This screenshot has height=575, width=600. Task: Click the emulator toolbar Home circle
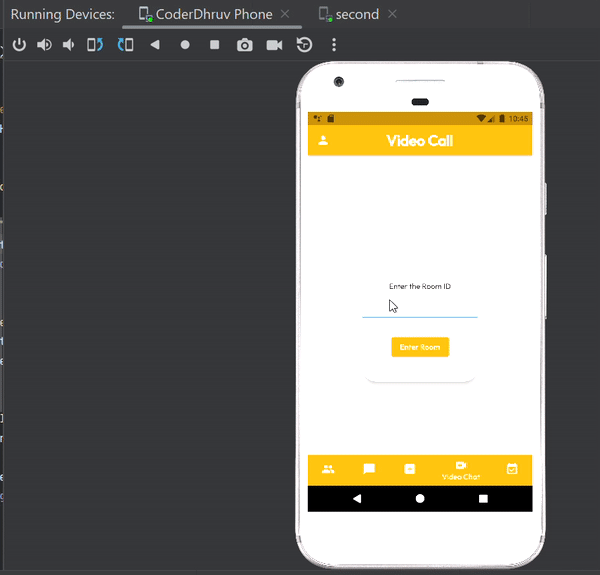tap(185, 45)
